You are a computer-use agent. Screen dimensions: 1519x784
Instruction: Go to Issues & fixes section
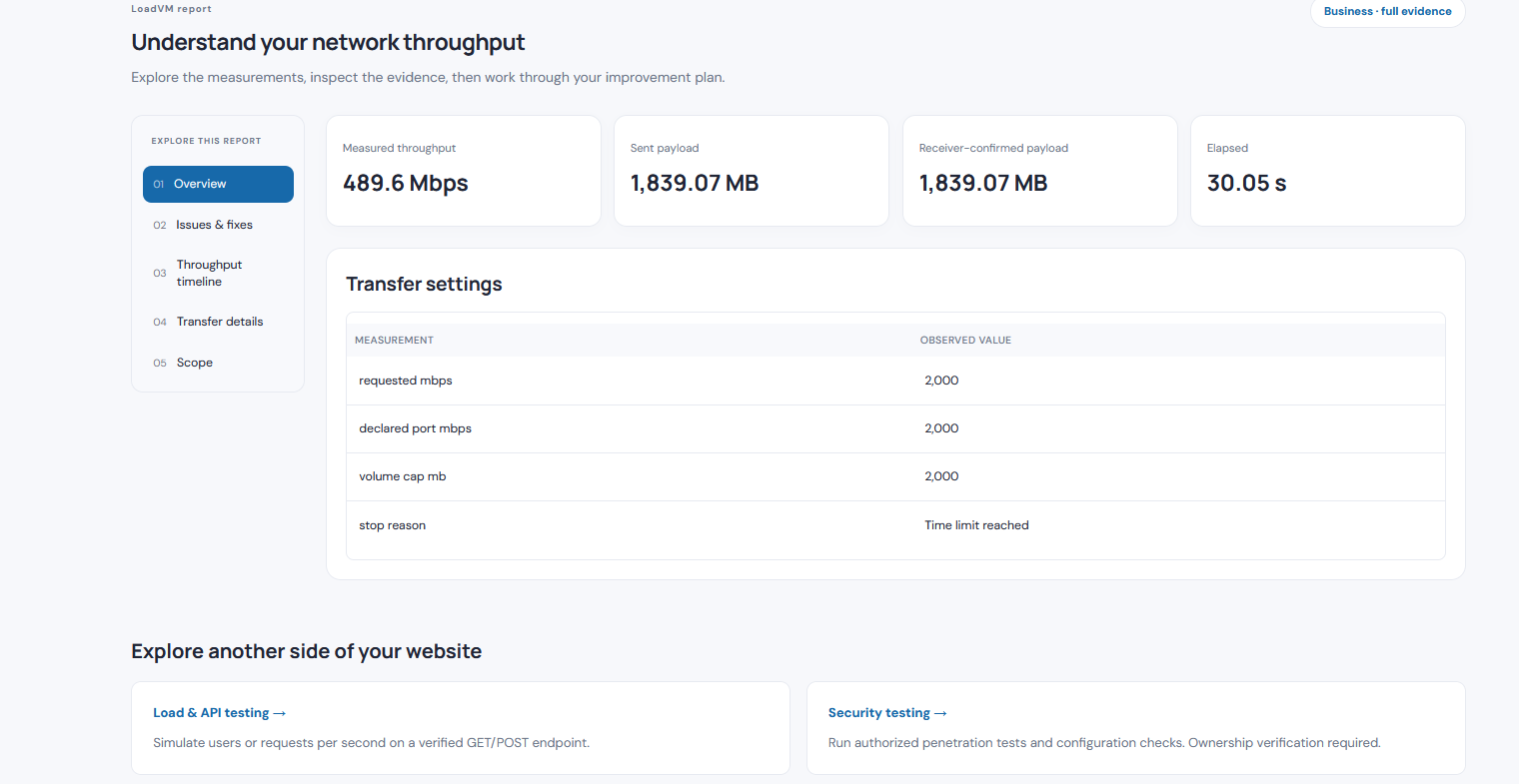(218, 225)
